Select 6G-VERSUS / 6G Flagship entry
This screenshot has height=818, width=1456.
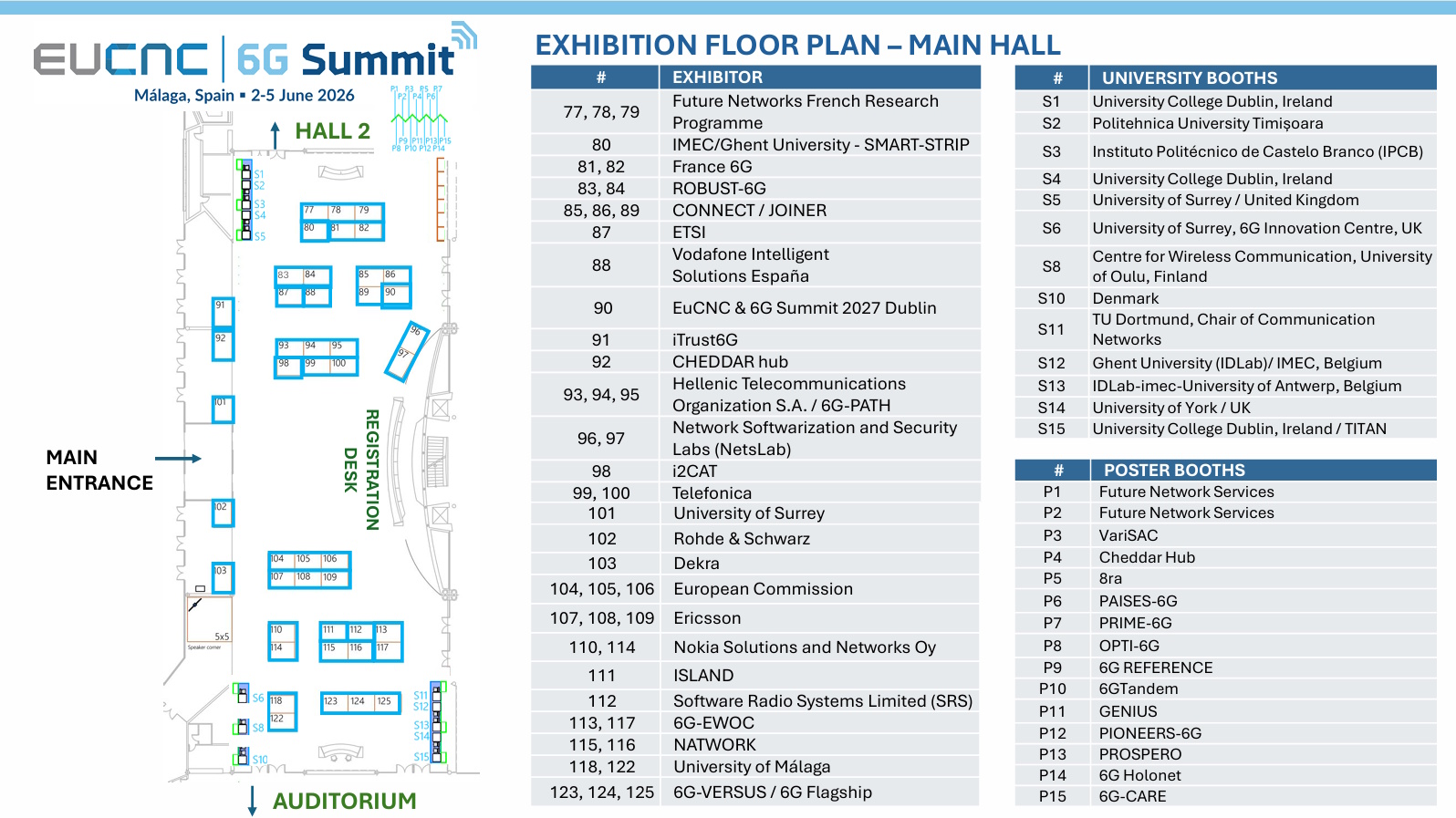click(773, 792)
